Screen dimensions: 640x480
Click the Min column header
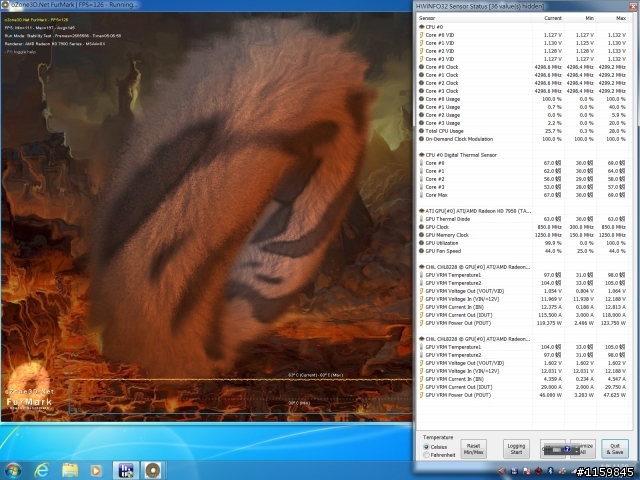point(580,18)
